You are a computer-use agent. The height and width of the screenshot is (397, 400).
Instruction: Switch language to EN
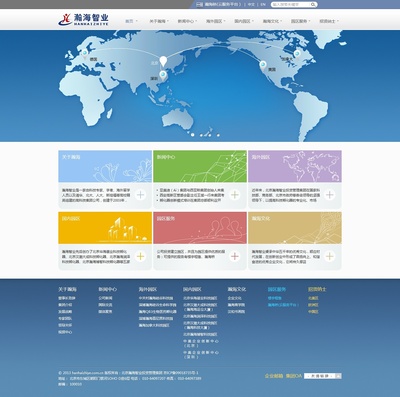[263, 5]
